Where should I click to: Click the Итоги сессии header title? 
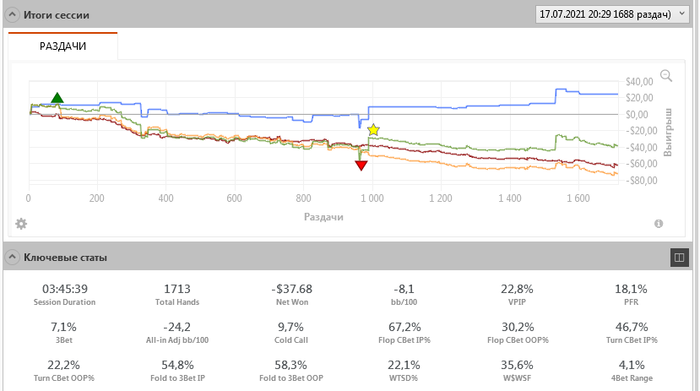click(56, 15)
